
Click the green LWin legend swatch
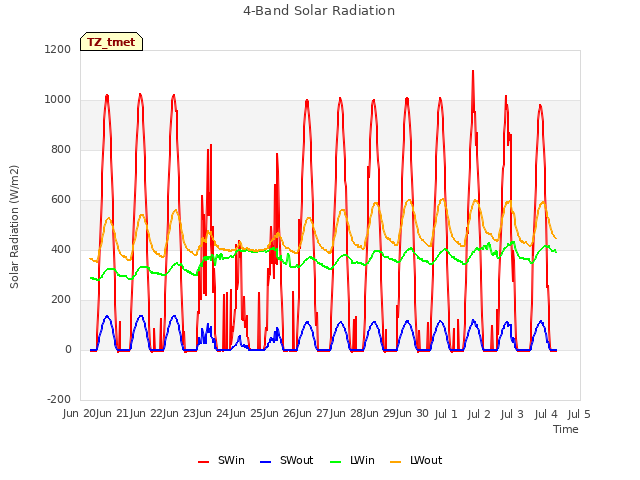coord(336,462)
